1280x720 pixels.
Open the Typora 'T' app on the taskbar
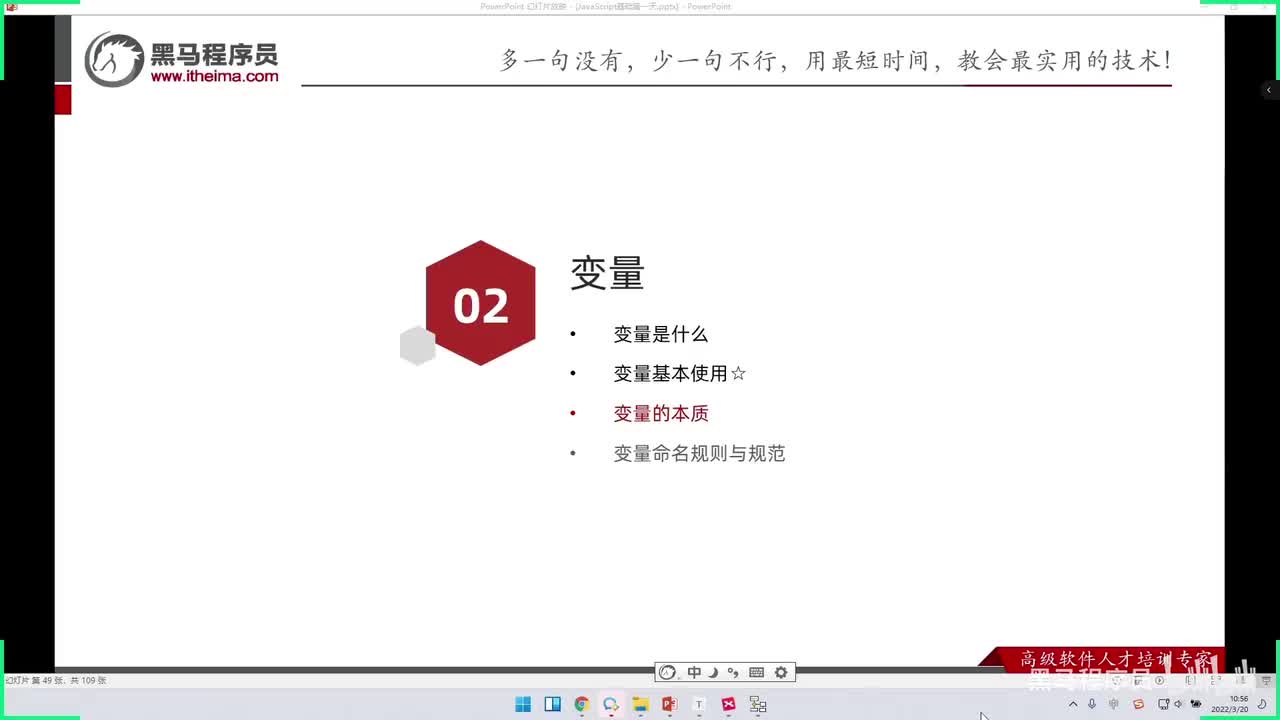click(699, 704)
